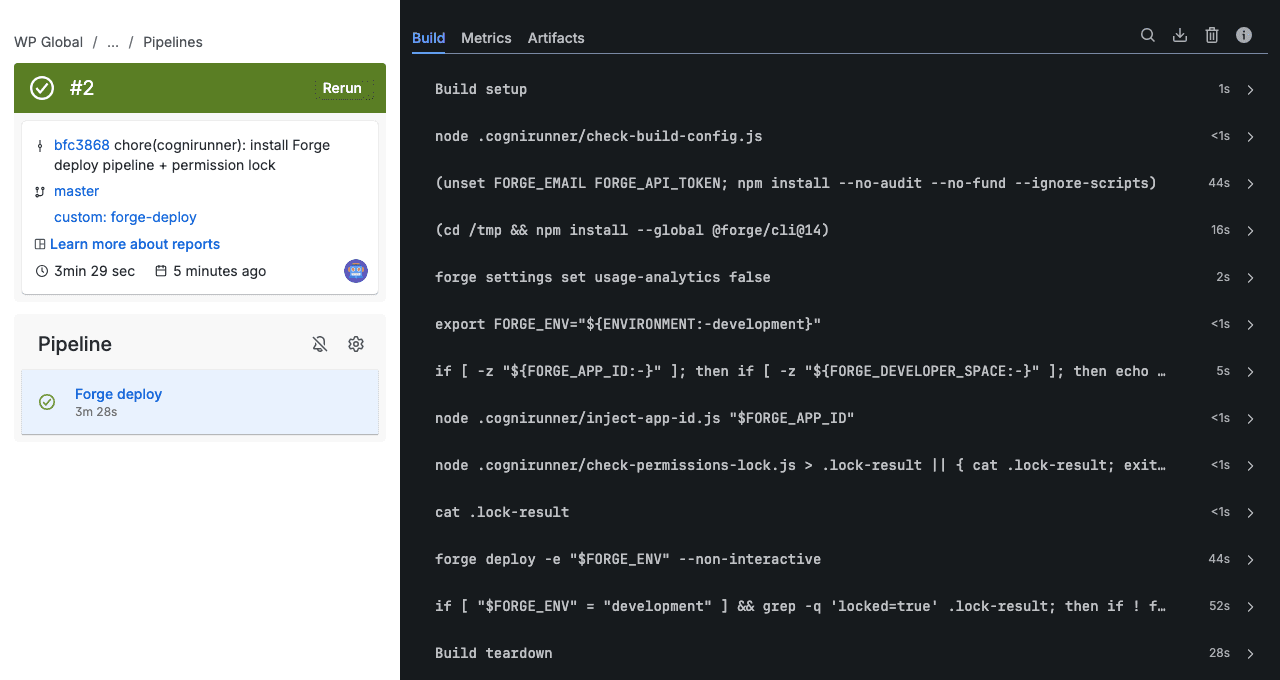Screen dimensions: 1280x680
Task: Go to WP Global breadcrumb
Action: [x=48, y=42]
